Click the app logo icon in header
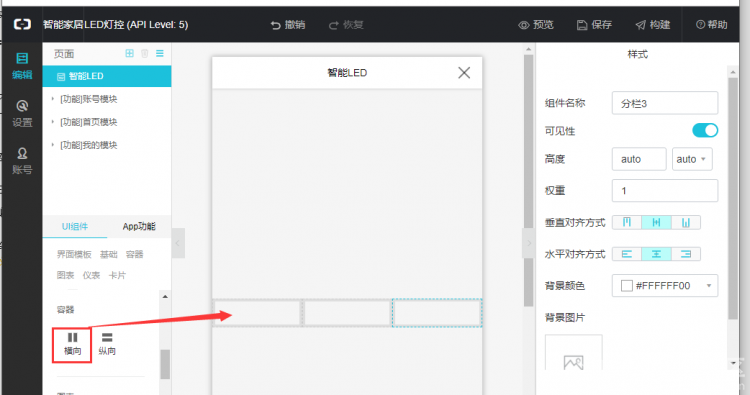Image resolution: width=750 pixels, height=395 pixels. point(22,24)
